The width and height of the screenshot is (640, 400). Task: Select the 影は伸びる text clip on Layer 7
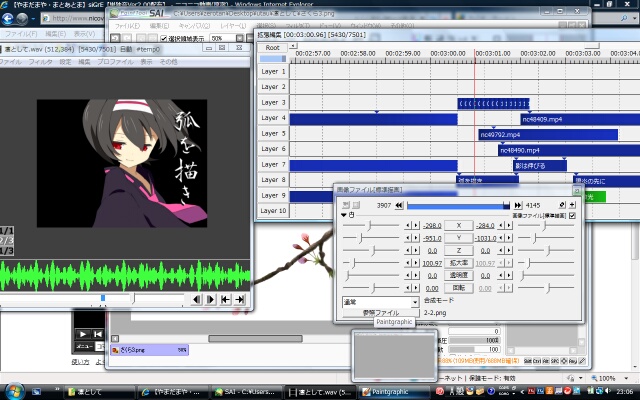point(540,166)
